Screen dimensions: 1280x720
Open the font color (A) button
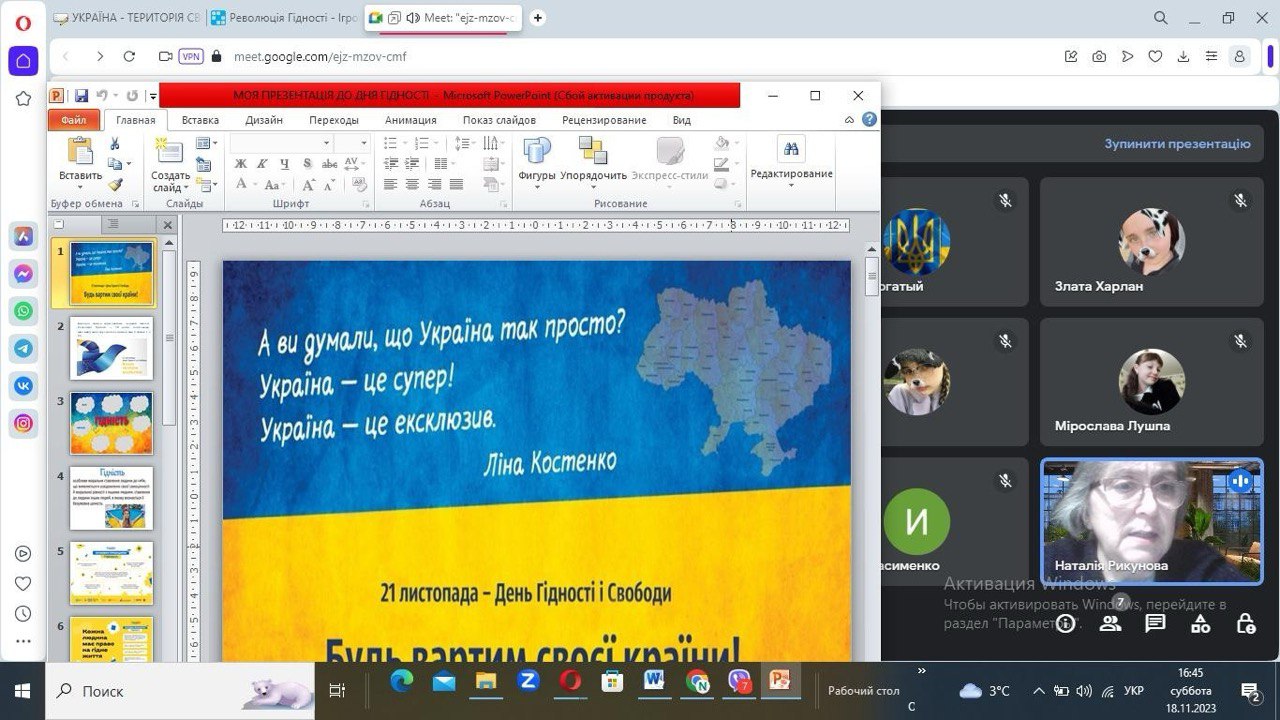click(x=241, y=185)
